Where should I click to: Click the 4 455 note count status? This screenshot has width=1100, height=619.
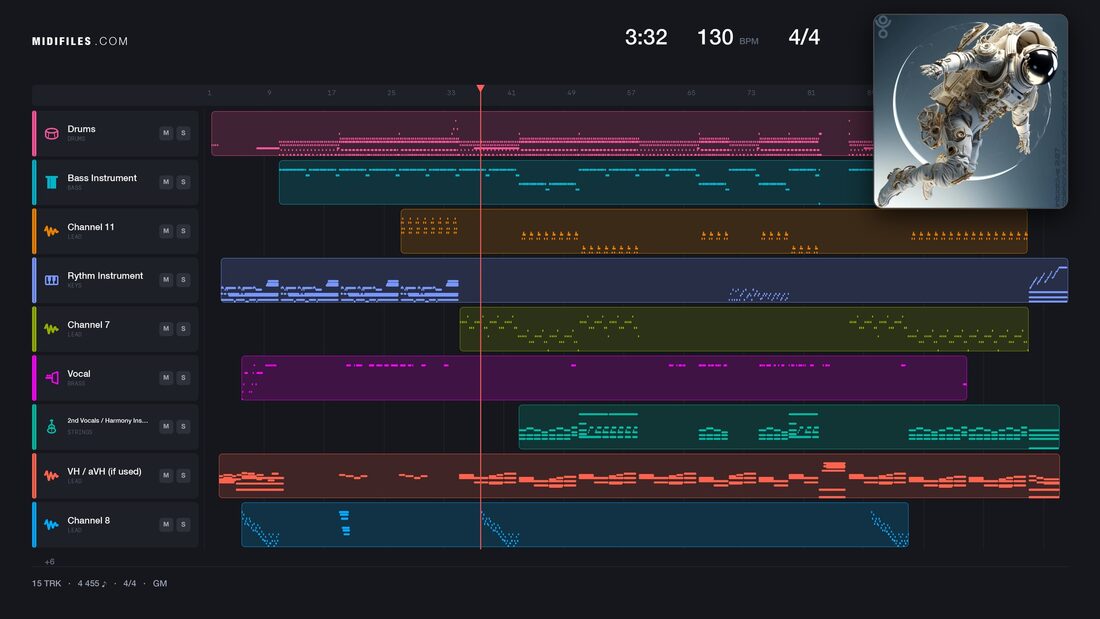pos(92,584)
